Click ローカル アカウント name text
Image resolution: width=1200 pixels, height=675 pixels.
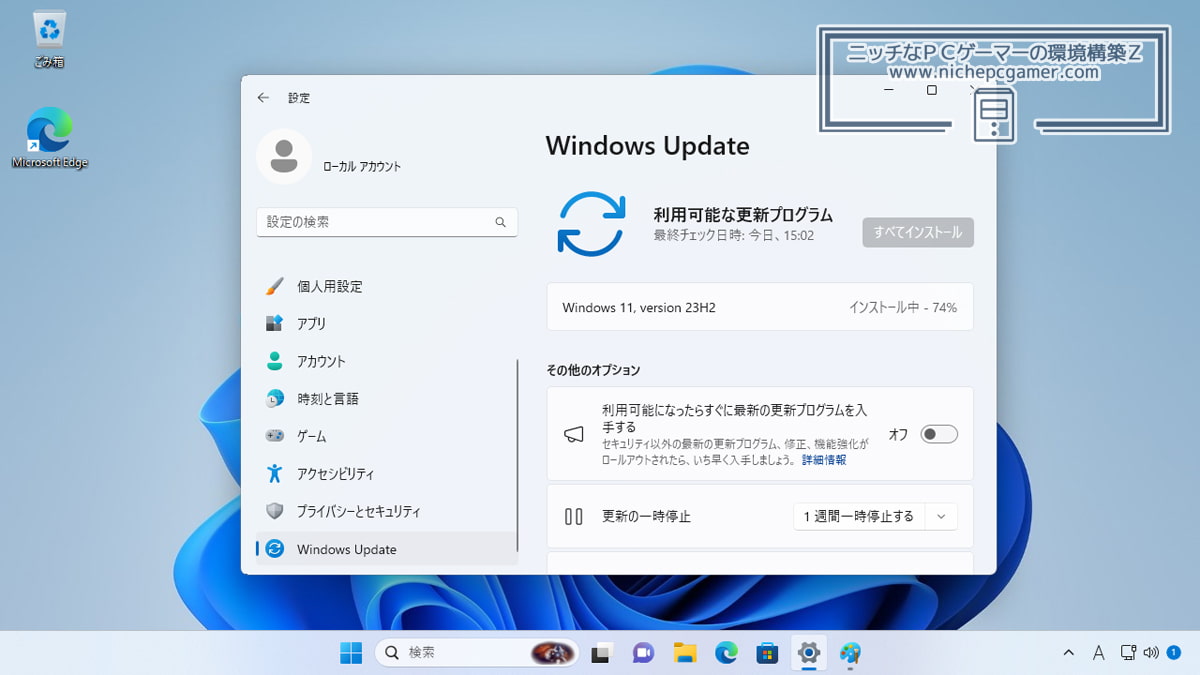(x=362, y=167)
